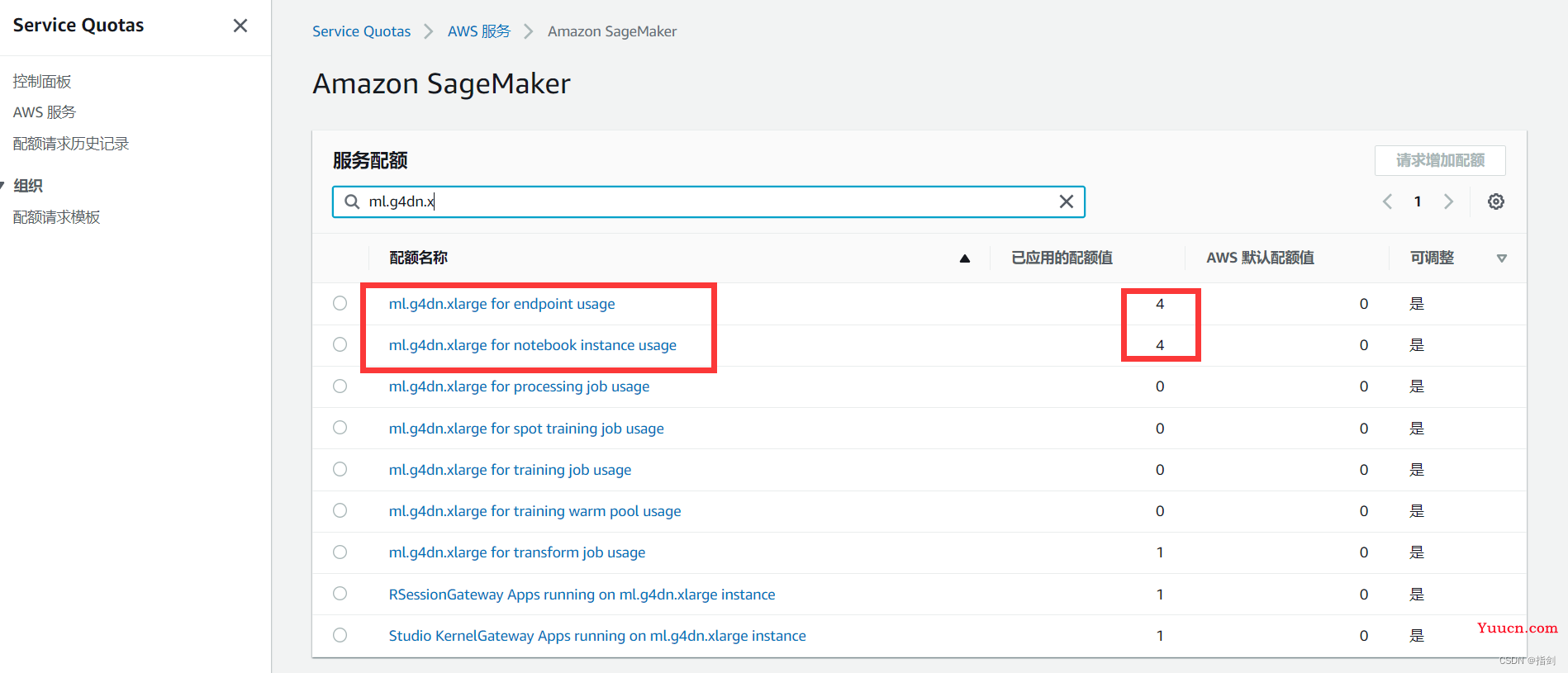The image size is (1568, 673).
Task: Open 配额请求历史记录 in the sidebar
Action: click(x=71, y=144)
